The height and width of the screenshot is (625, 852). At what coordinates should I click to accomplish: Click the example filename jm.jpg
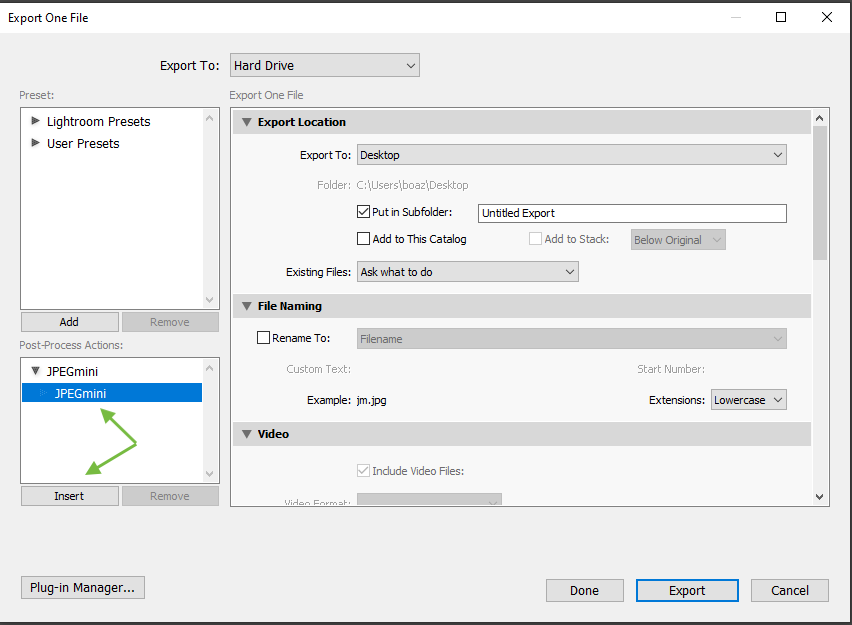coord(372,401)
